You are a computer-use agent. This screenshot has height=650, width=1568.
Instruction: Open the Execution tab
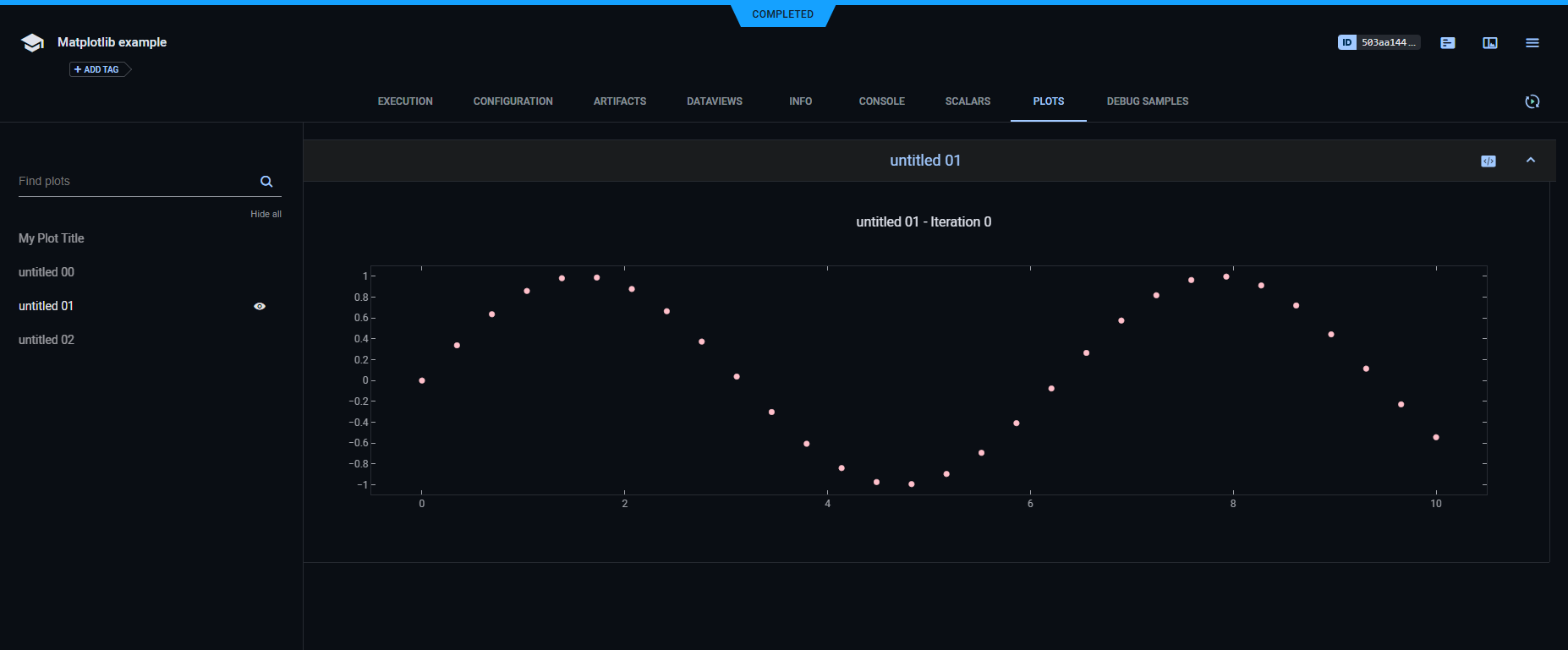[405, 101]
